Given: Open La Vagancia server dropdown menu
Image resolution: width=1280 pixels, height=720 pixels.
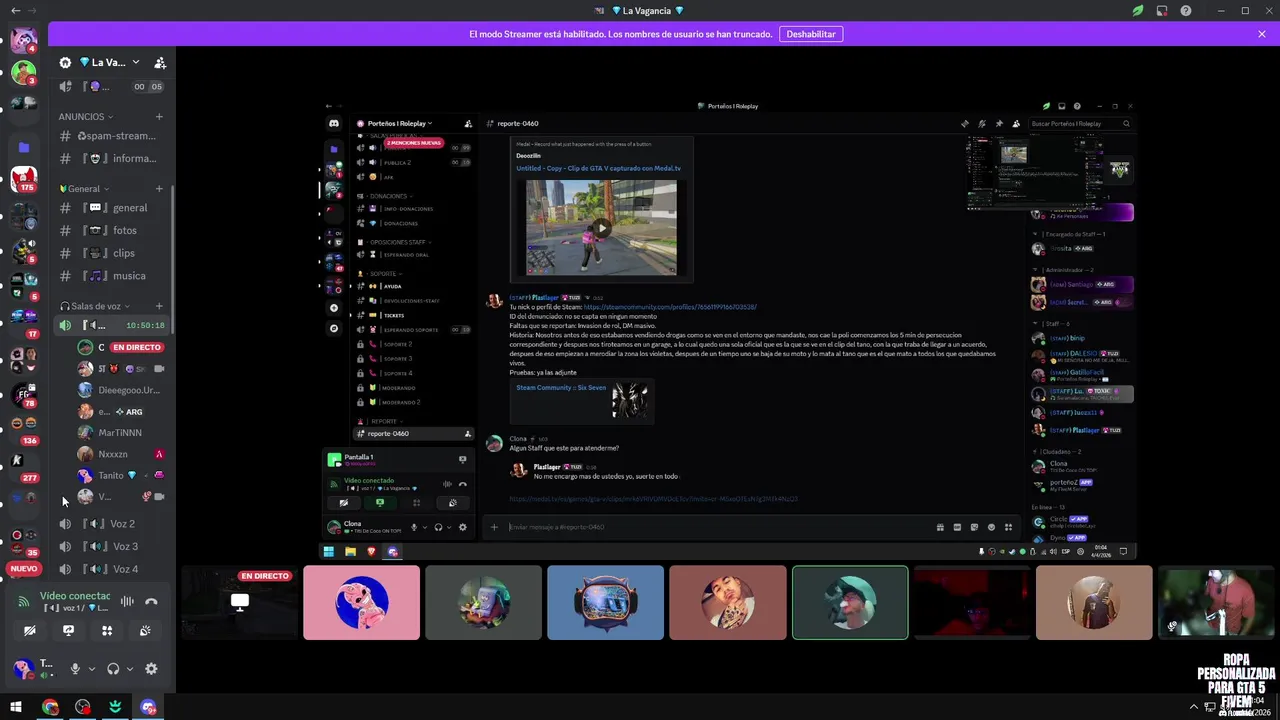Looking at the screenshot, I should tap(136, 62).
